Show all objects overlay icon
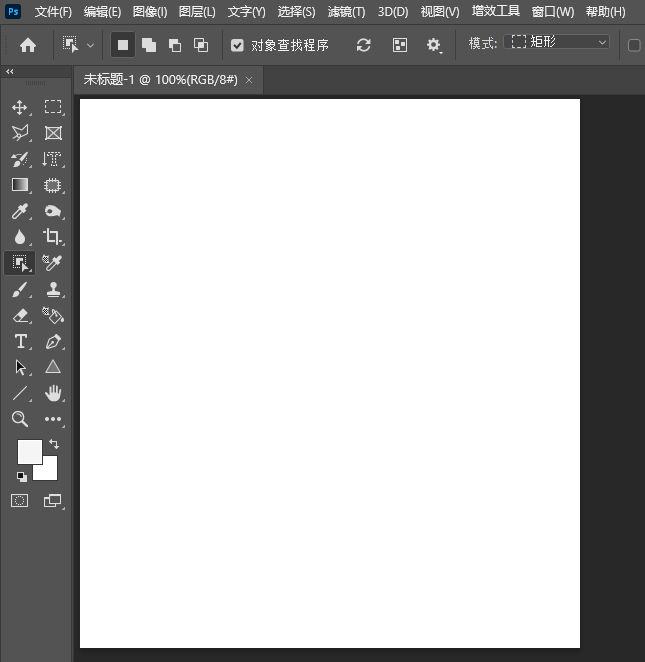This screenshot has height=662, width=645. pyautogui.click(x=400, y=45)
